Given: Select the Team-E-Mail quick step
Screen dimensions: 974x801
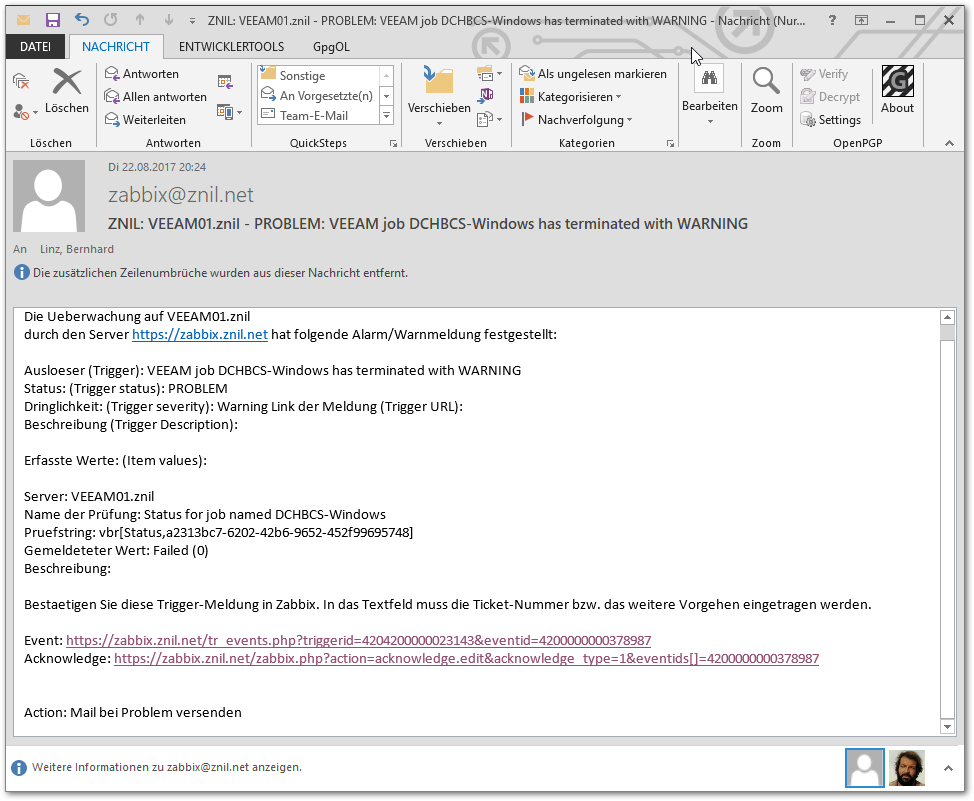Looking at the screenshot, I should click(313, 116).
